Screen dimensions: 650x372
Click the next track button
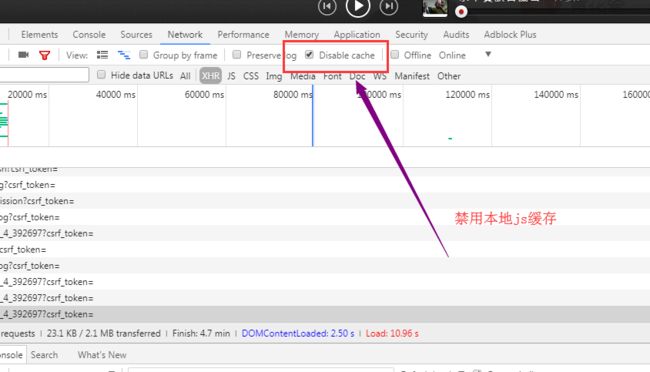pos(388,6)
